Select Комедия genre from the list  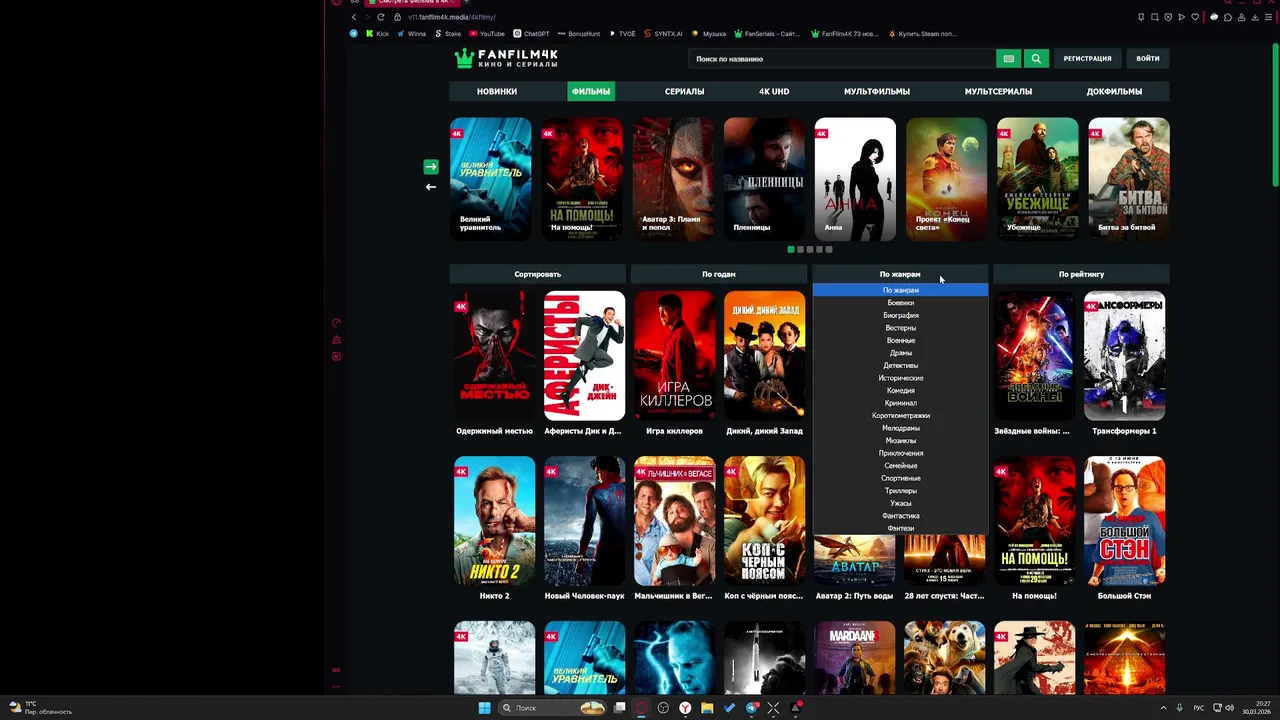(x=900, y=391)
